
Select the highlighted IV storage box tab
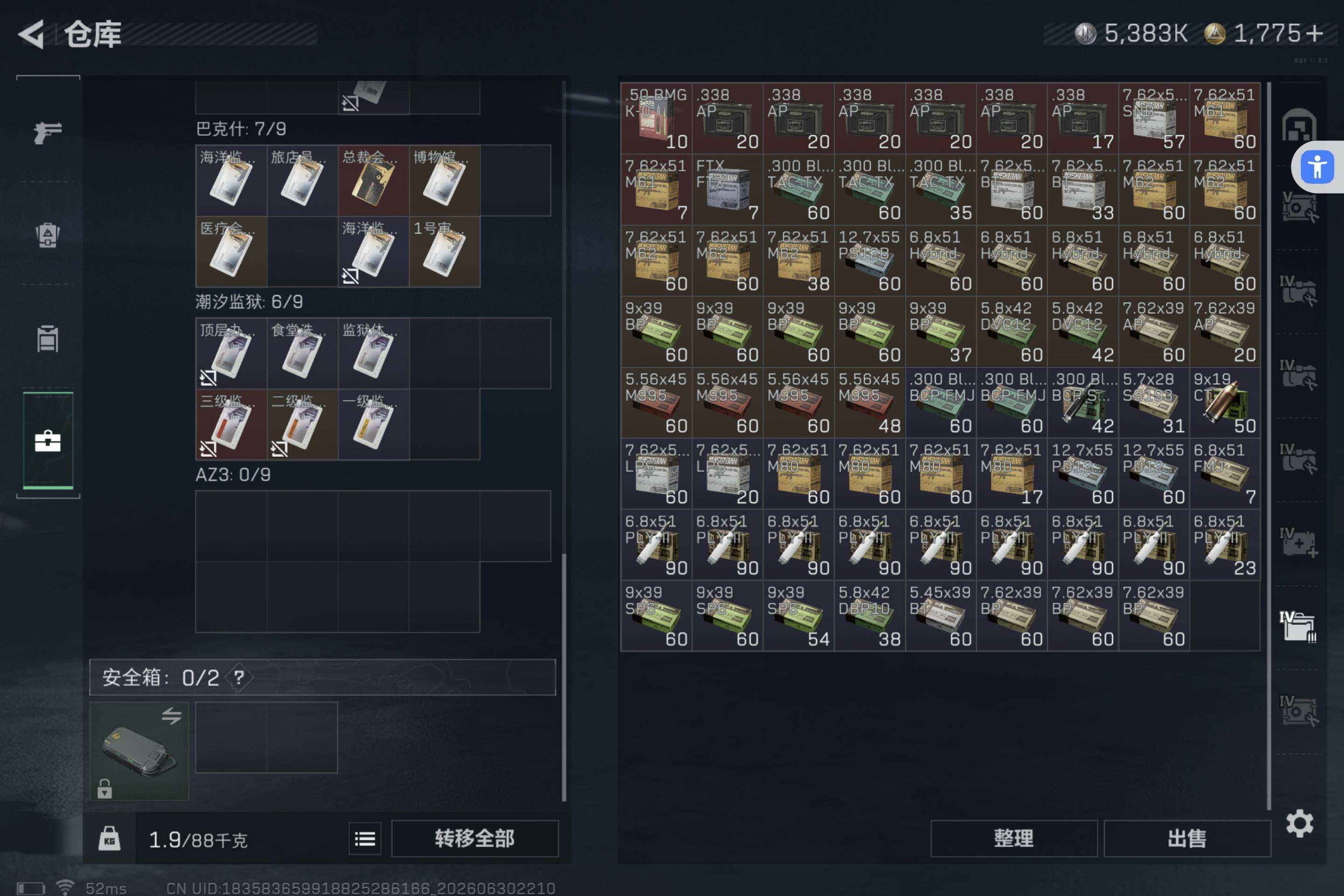(1298, 627)
